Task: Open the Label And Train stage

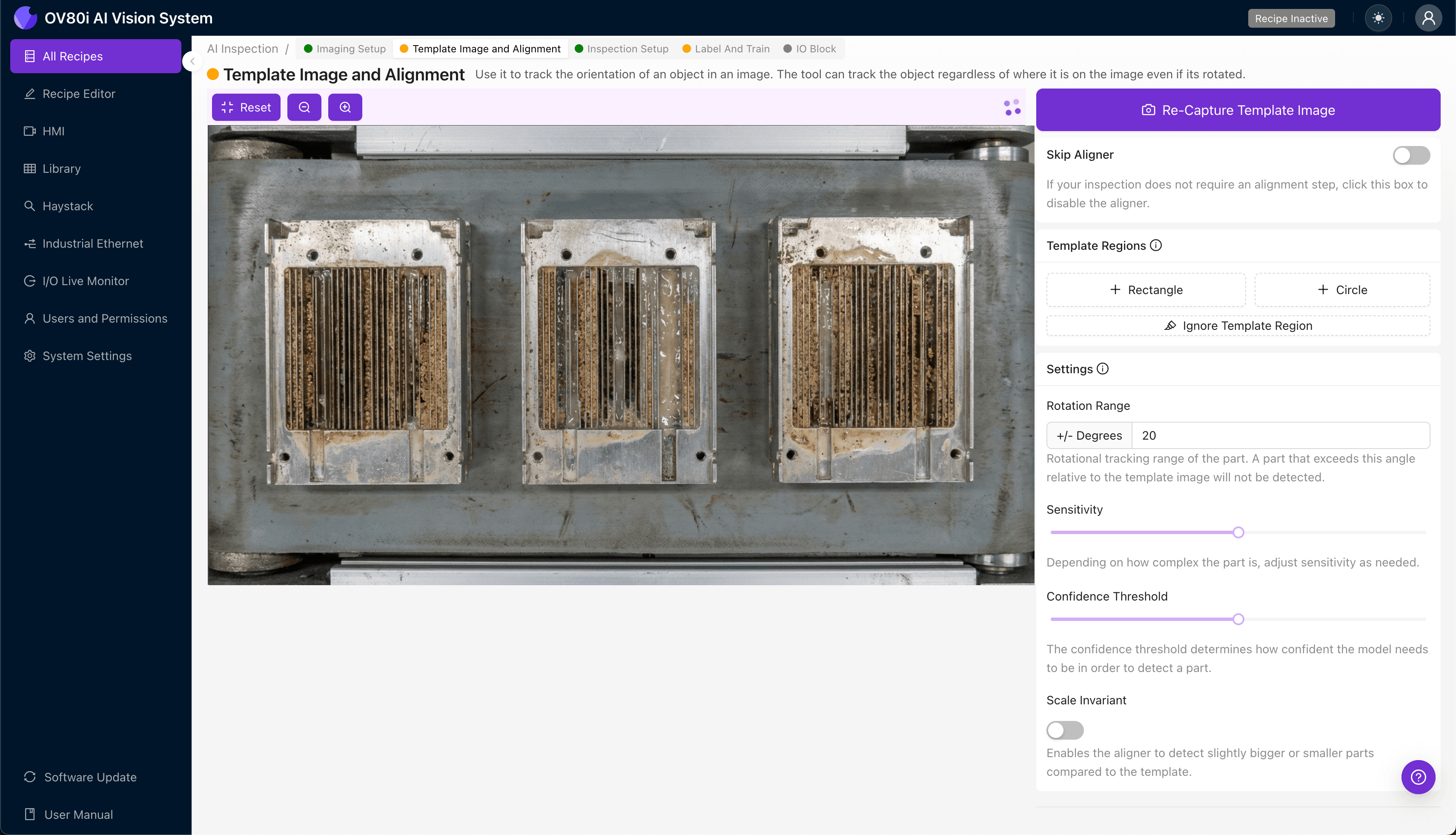Action: 726,49
